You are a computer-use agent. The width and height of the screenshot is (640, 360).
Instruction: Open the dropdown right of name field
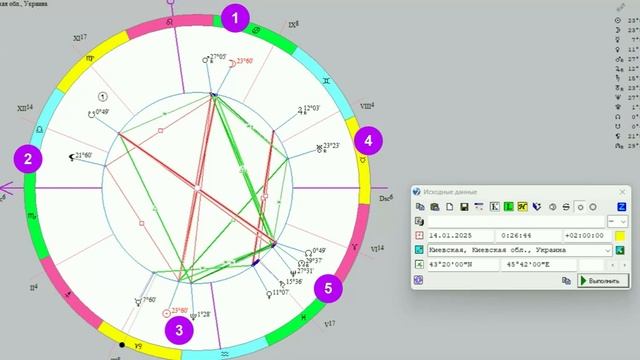pyautogui.click(x=617, y=222)
